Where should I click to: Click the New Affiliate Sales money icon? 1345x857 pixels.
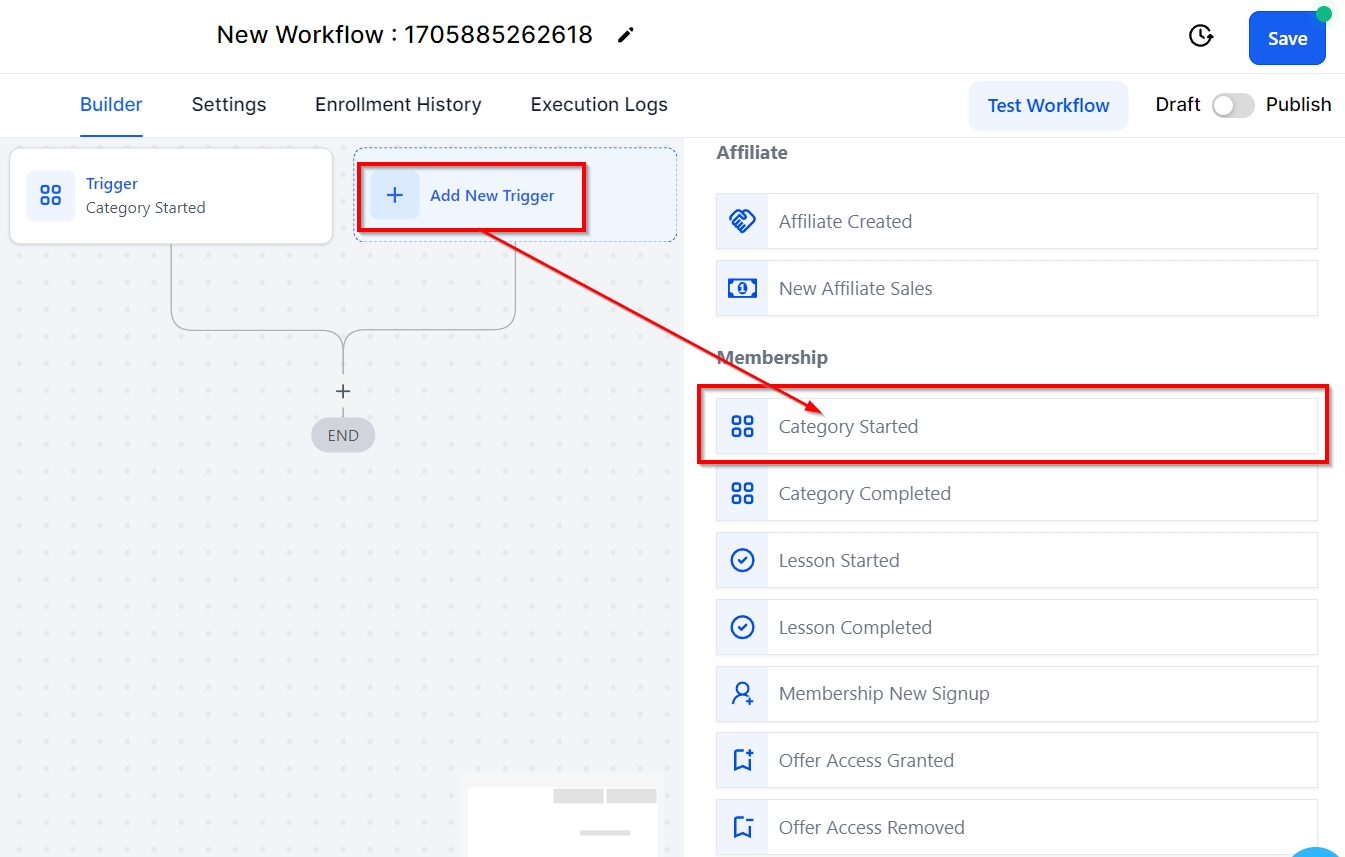(742, 288)
